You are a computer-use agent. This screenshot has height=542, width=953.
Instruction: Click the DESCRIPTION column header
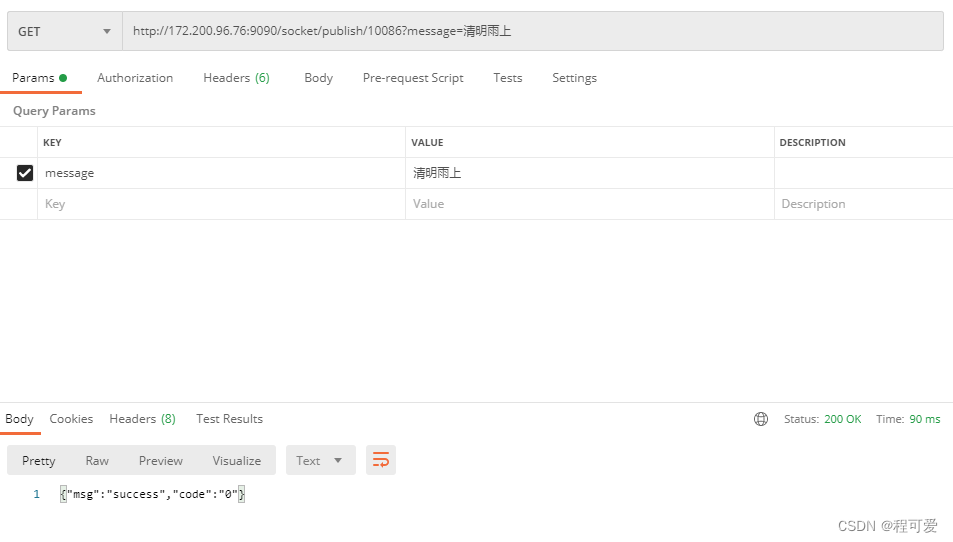point(813,143)
